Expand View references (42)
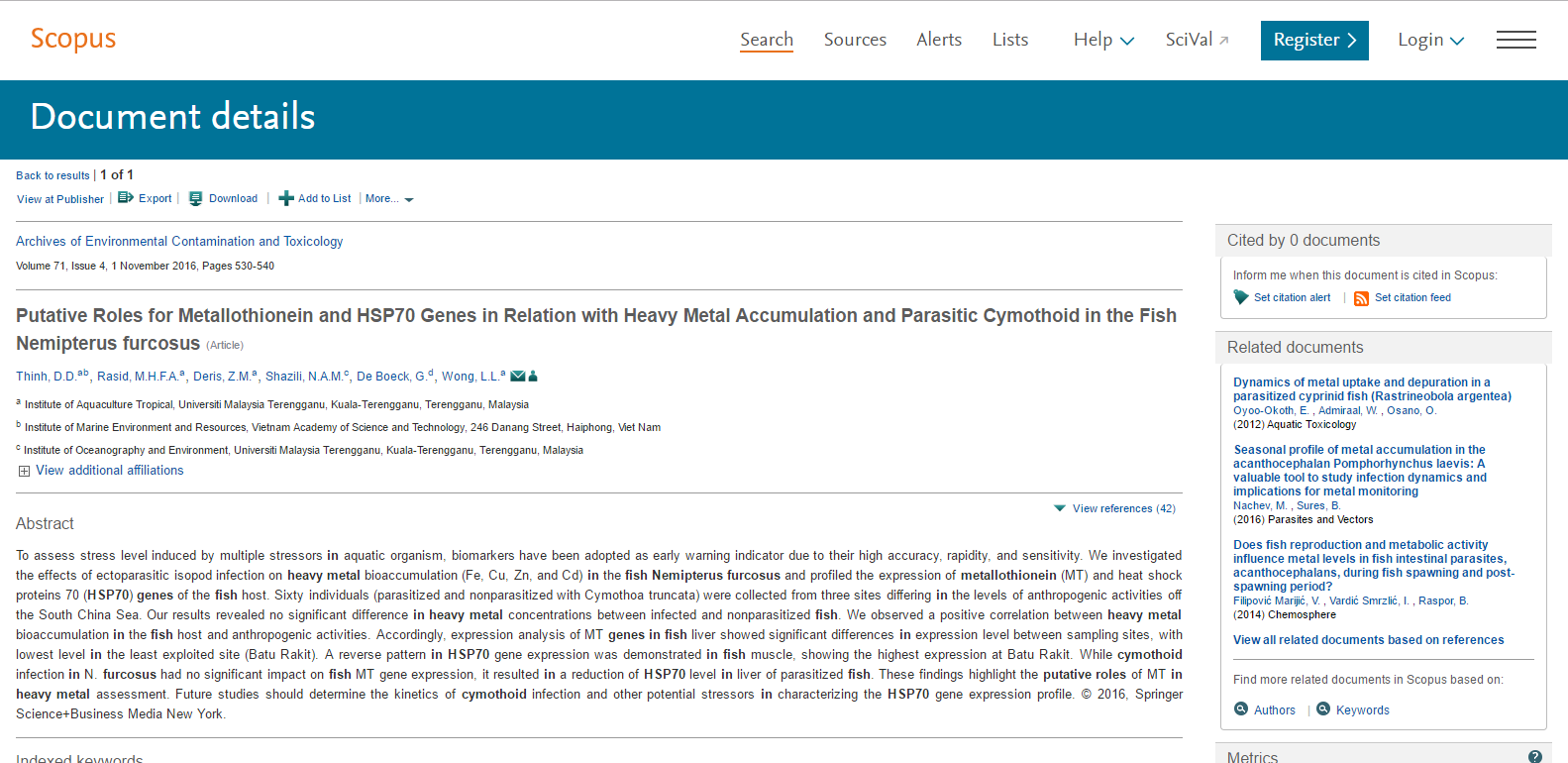Image resolution: width=1568 pixels, height=763 pixels. (x=1114, y=508)
